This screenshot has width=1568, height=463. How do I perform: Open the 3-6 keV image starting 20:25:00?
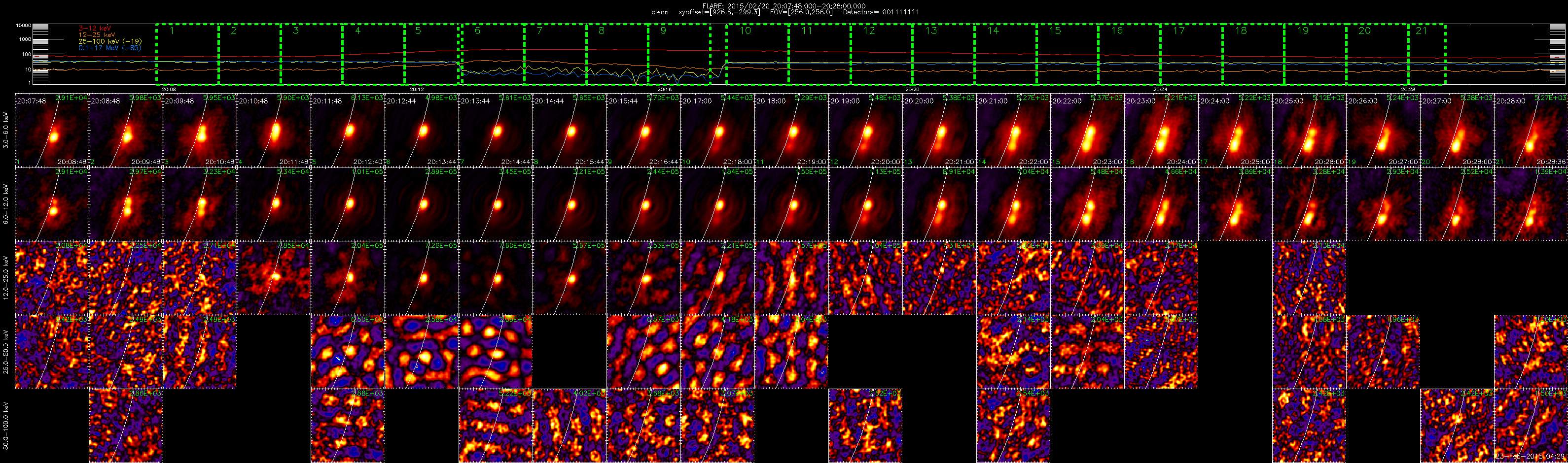point(1309,130)
